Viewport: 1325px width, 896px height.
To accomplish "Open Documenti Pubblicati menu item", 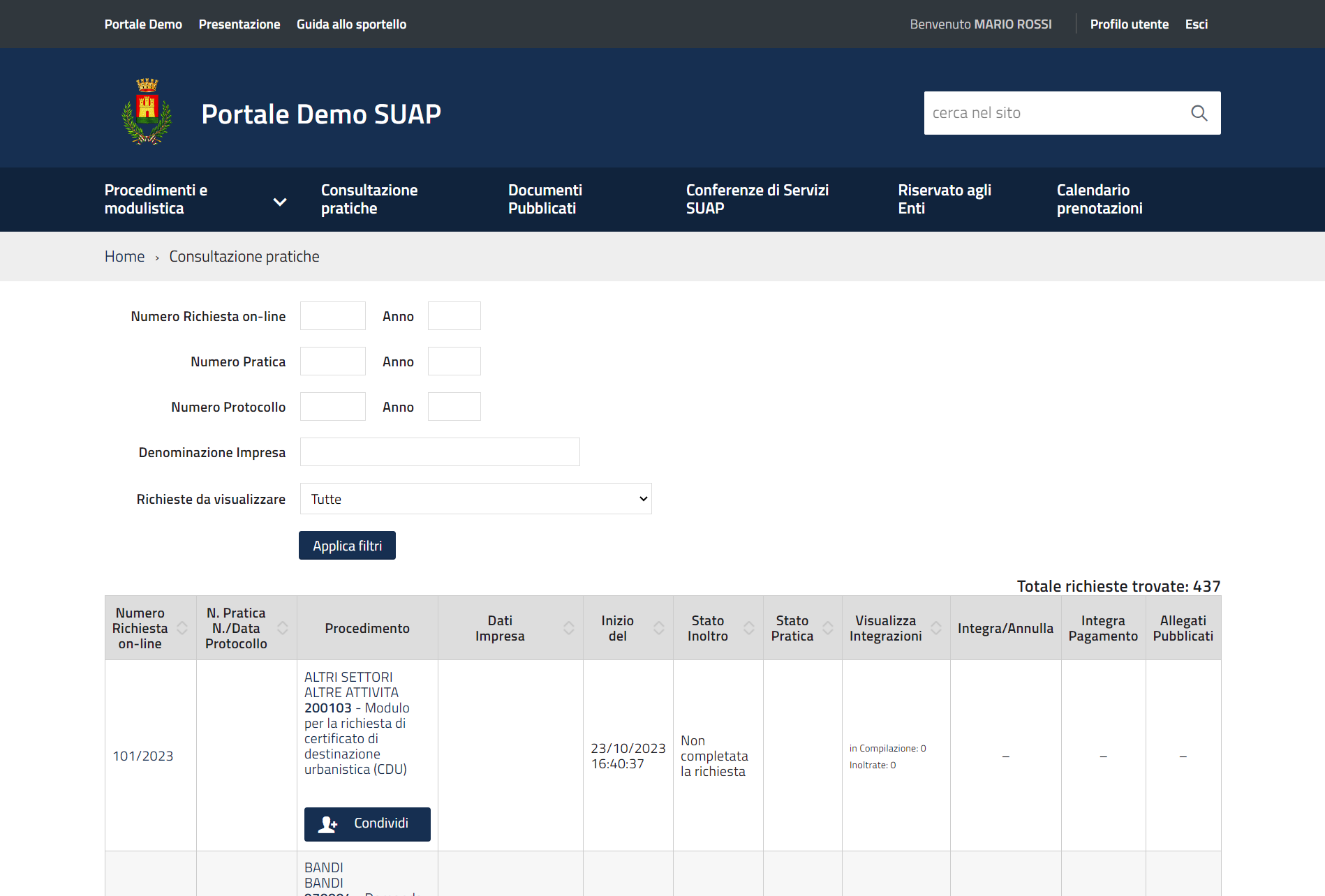I will tap(545, 199).
